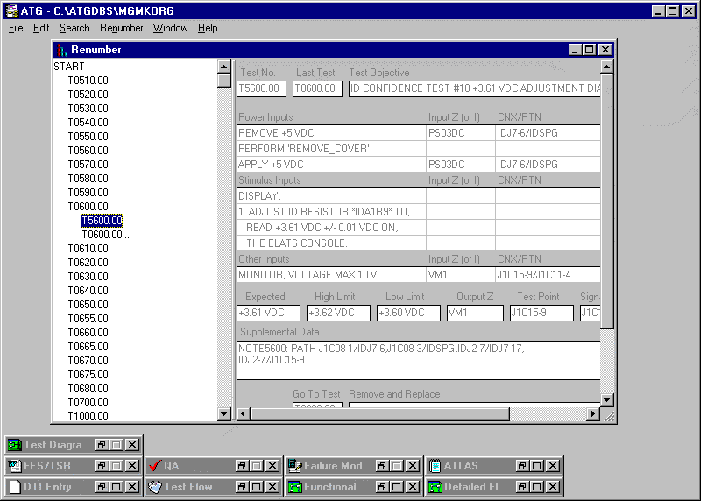Click the Failure Mod minimized window icon

tap(294, 466)
